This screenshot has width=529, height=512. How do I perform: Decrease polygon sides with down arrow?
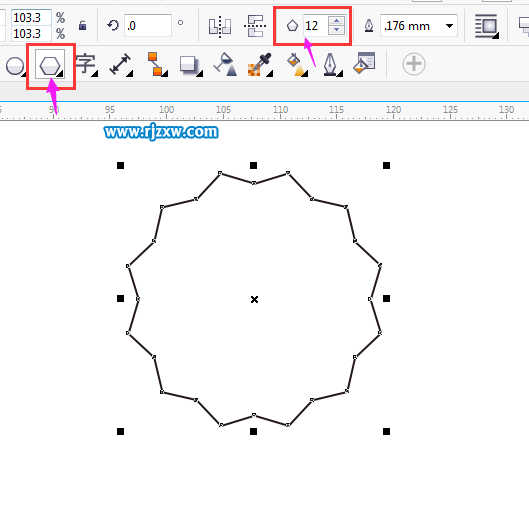pyautogui.click(x=336, y=30)
